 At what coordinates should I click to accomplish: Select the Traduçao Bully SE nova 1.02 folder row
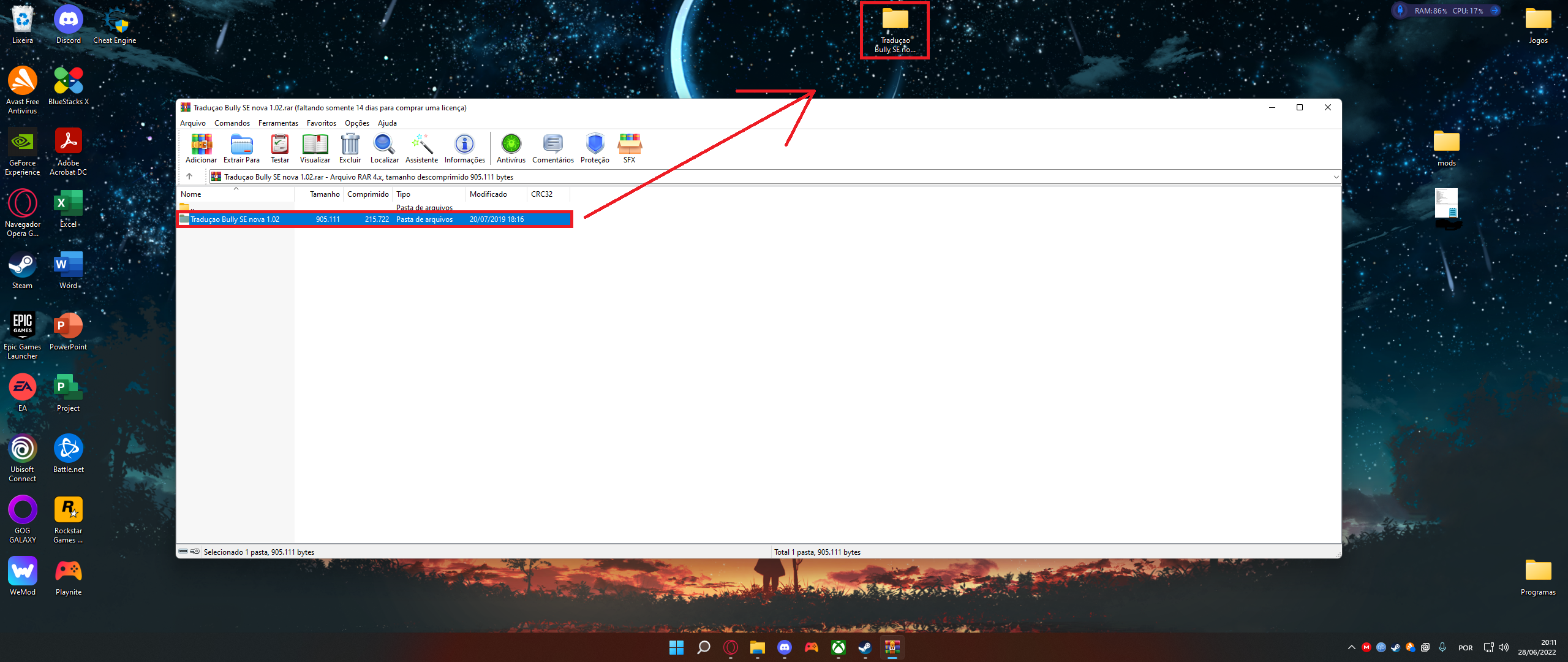235,219
